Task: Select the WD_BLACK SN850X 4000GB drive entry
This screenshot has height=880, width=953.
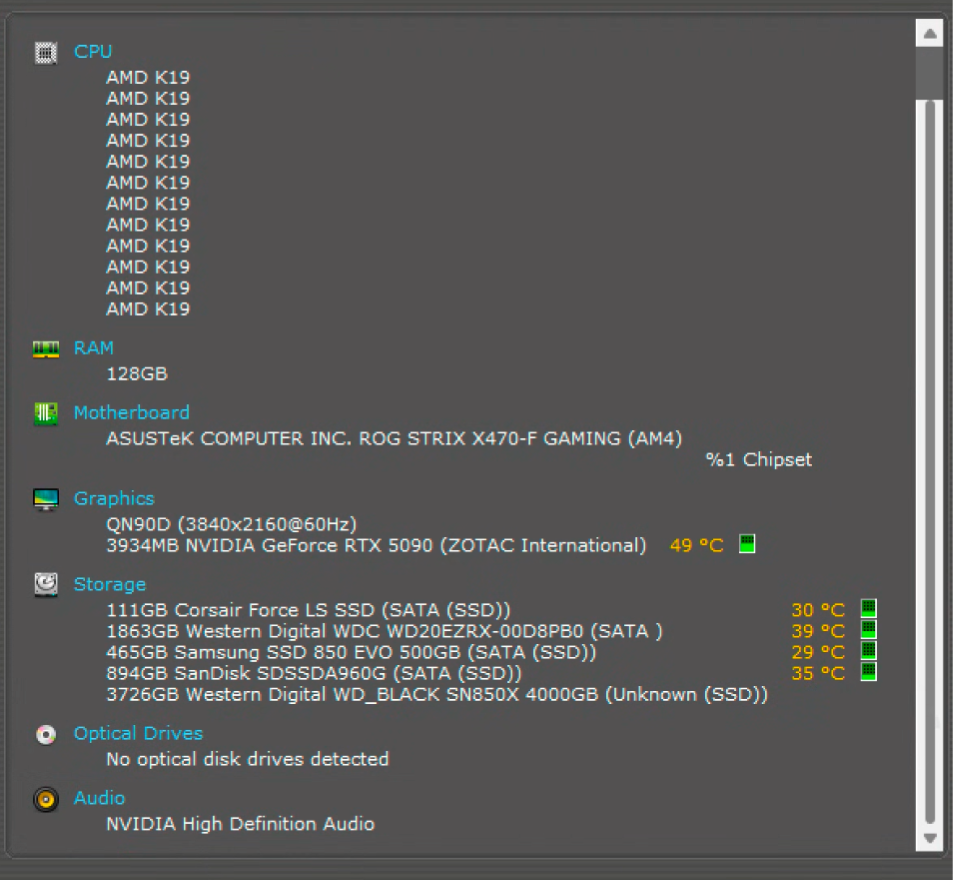Action: point(437,695)
